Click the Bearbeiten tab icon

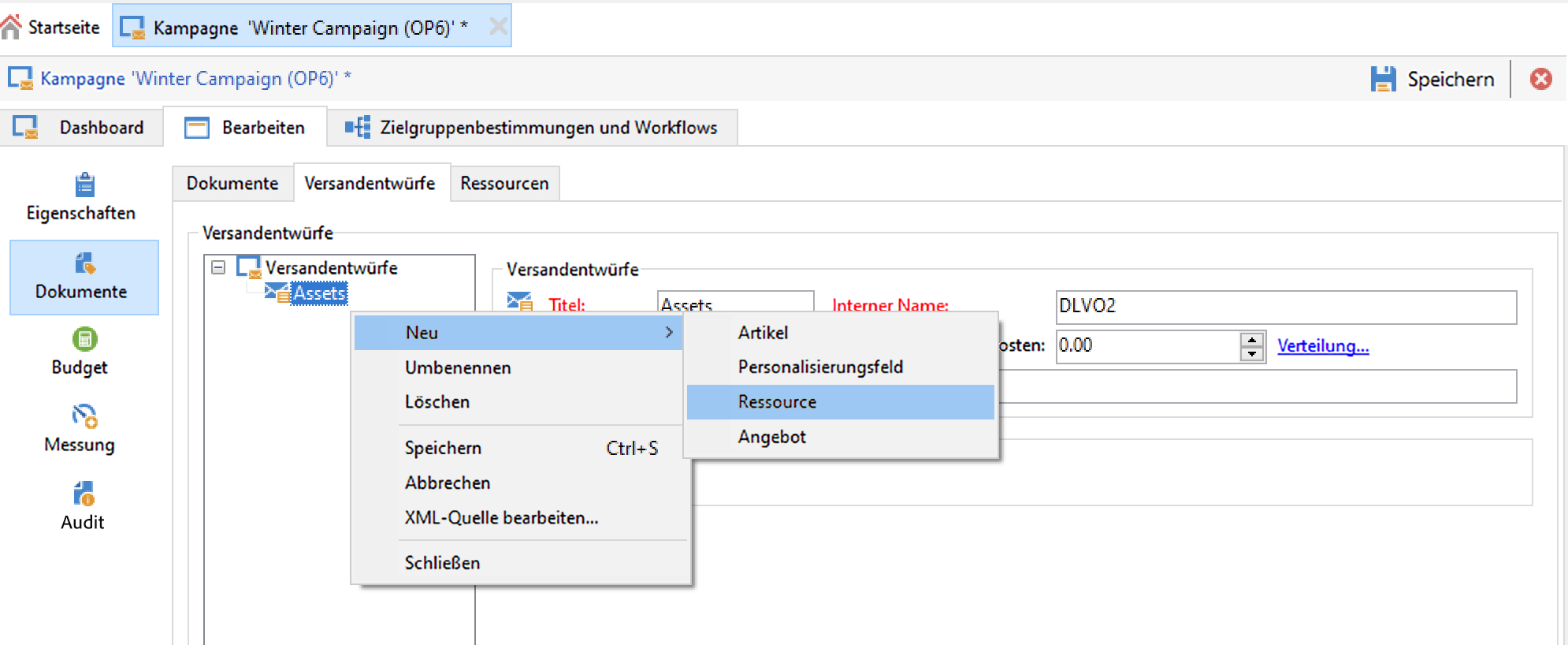pyautogui.click(x=196, y=128)
